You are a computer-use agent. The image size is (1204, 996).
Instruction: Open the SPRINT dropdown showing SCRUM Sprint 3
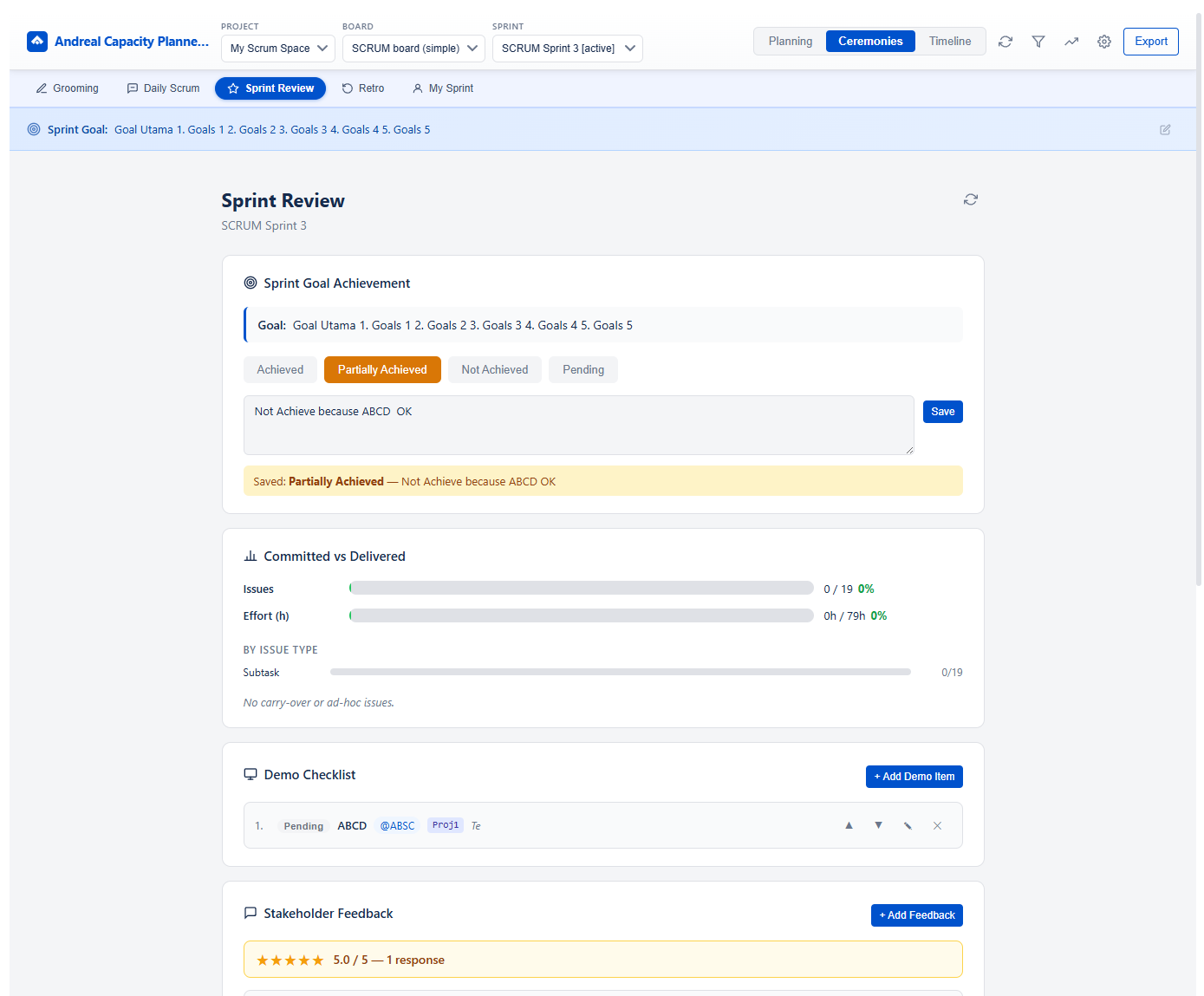click(x=567, y=49)
